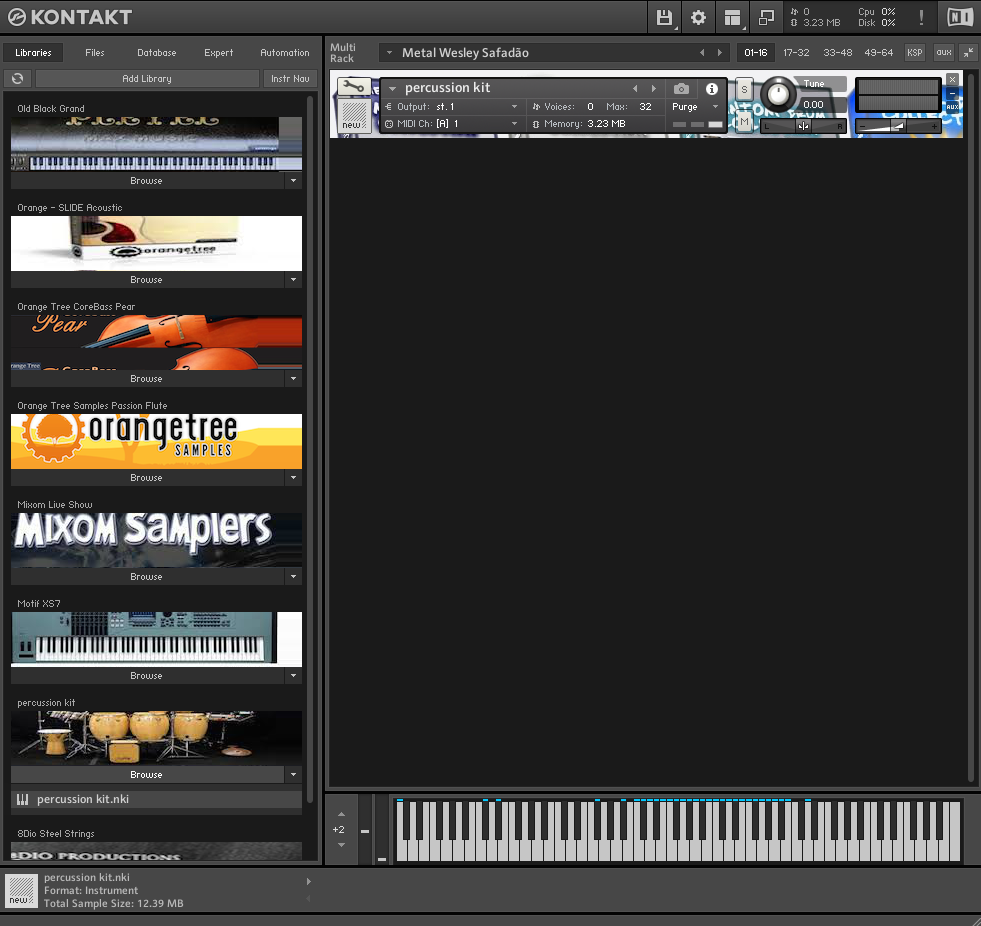Open the workspace panel layout menu
981x926 pixels.
(732, 18)
